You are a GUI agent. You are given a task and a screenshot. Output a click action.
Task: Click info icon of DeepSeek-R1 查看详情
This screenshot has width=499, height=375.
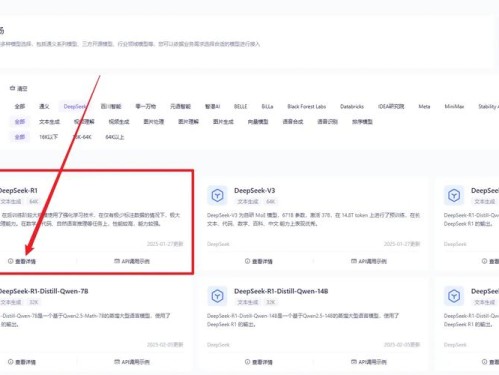coord(10,261)
